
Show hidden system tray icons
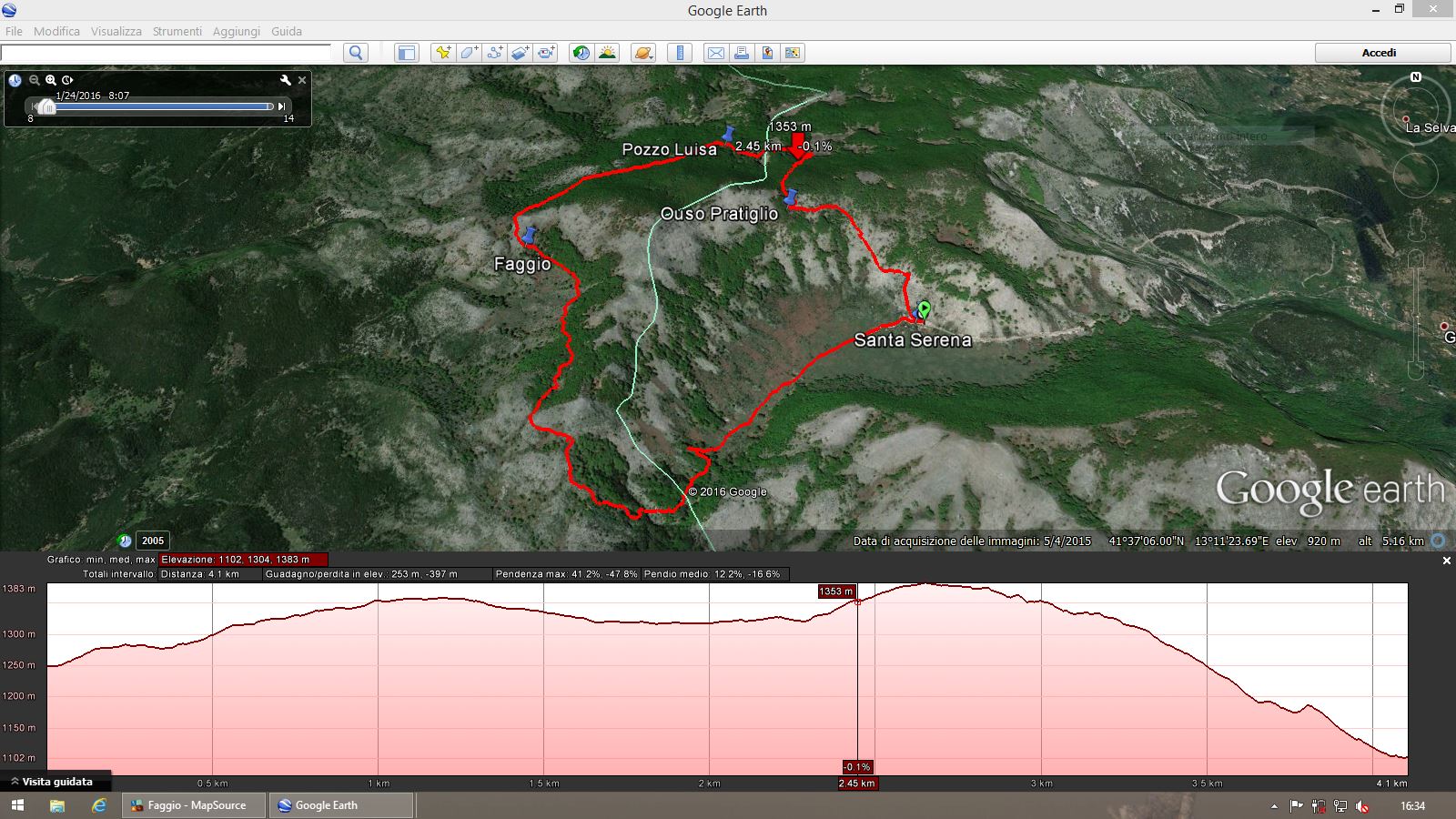click(1274, 806)
